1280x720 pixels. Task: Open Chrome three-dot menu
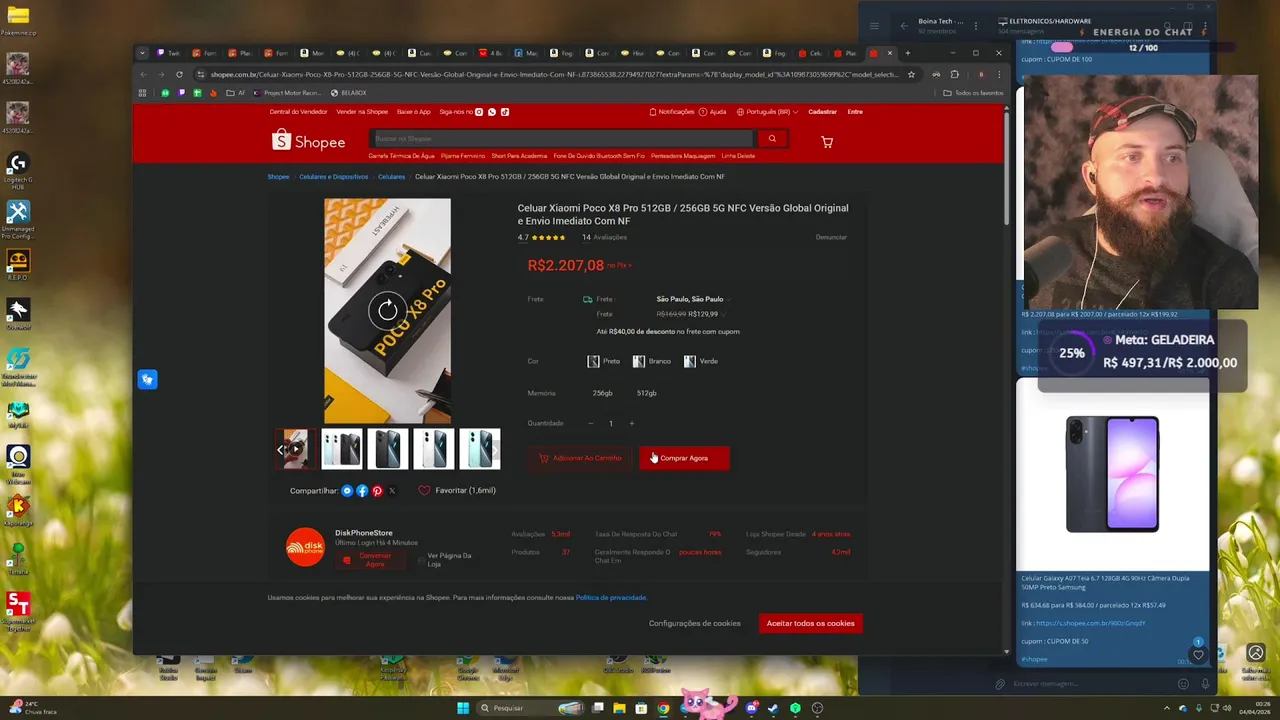[998, 74]
